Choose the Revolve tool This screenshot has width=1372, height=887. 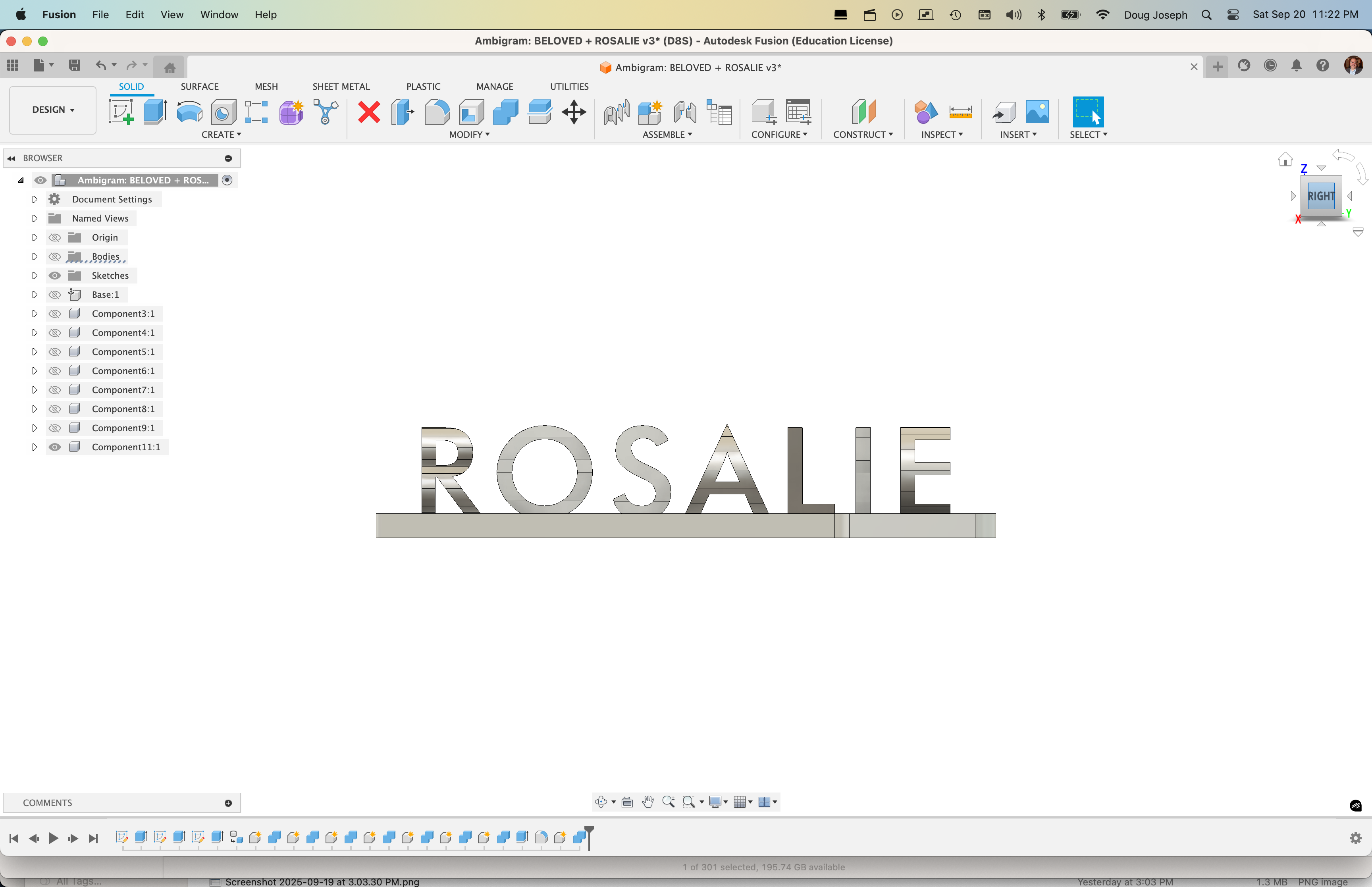coord(189,112)
